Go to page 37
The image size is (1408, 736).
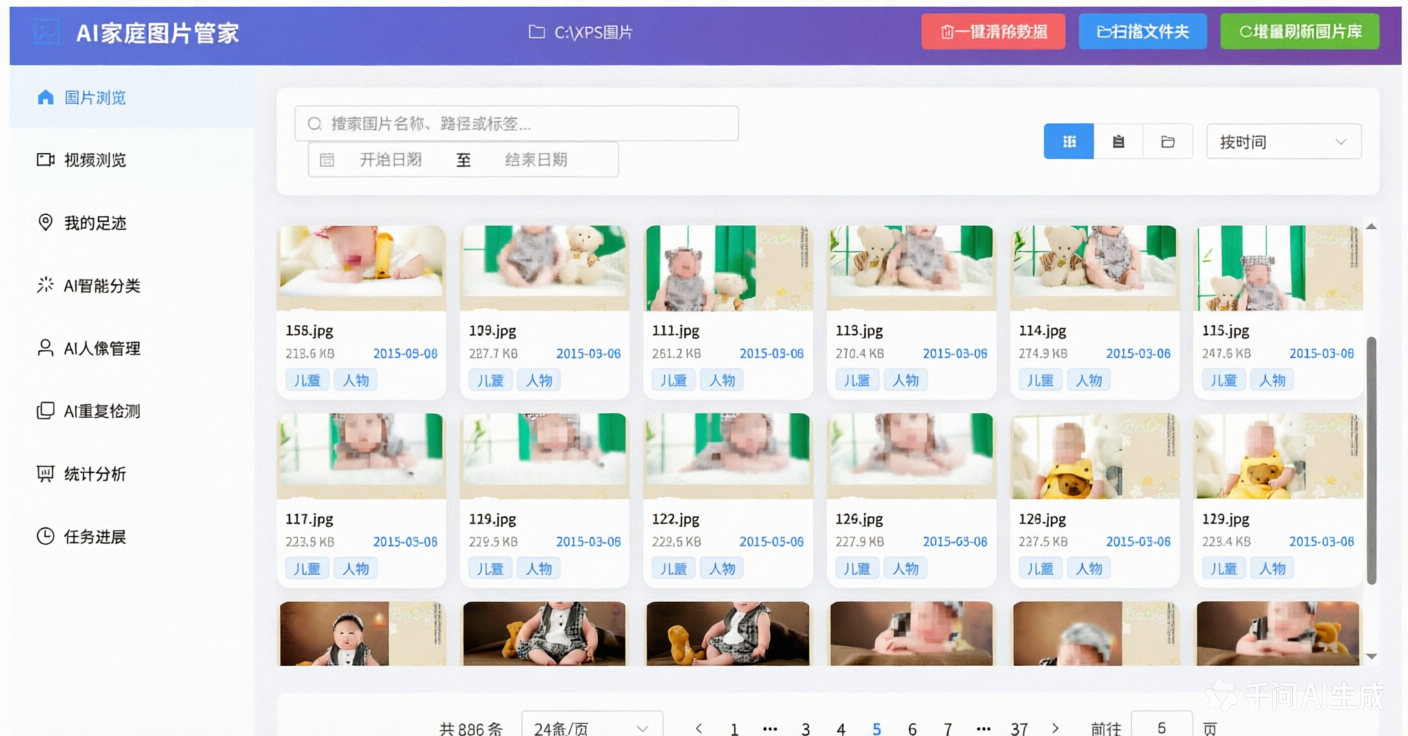coord(1019,729)
